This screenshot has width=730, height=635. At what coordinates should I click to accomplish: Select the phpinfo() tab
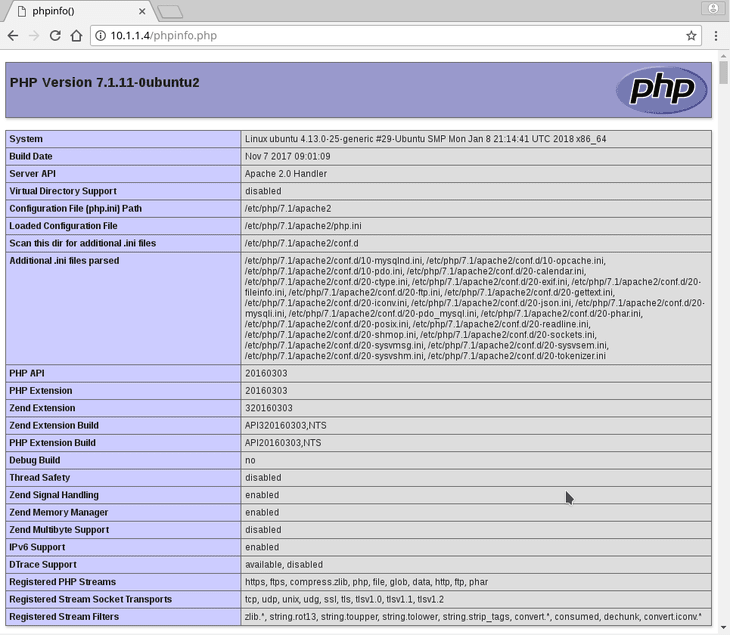[79, 11]
